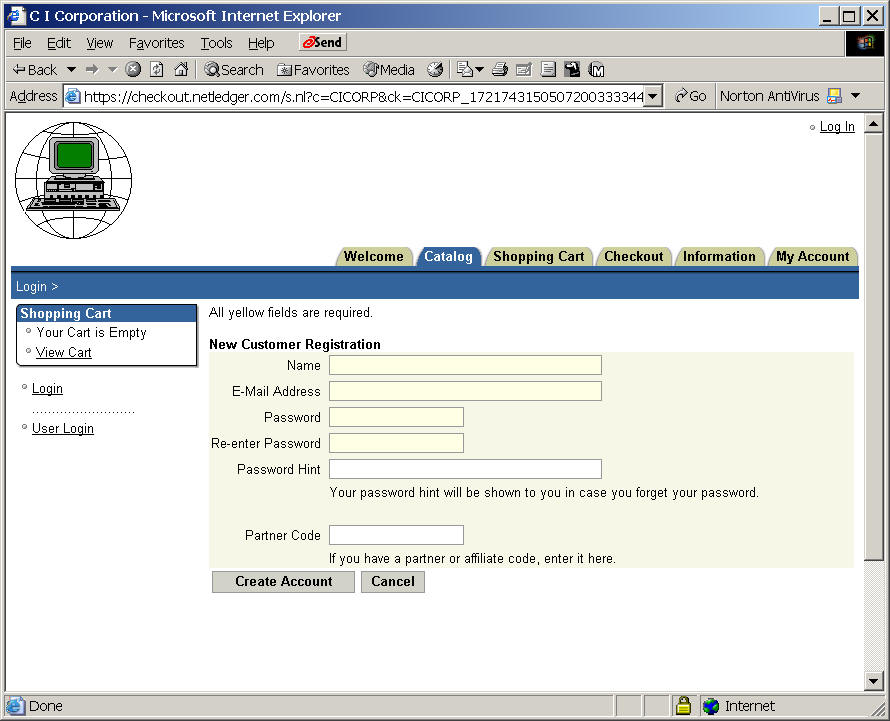The image size is (890, 721).
Task: Expand the Norton AntiVirus dropdown arrow
Action: tap(855, 96)
